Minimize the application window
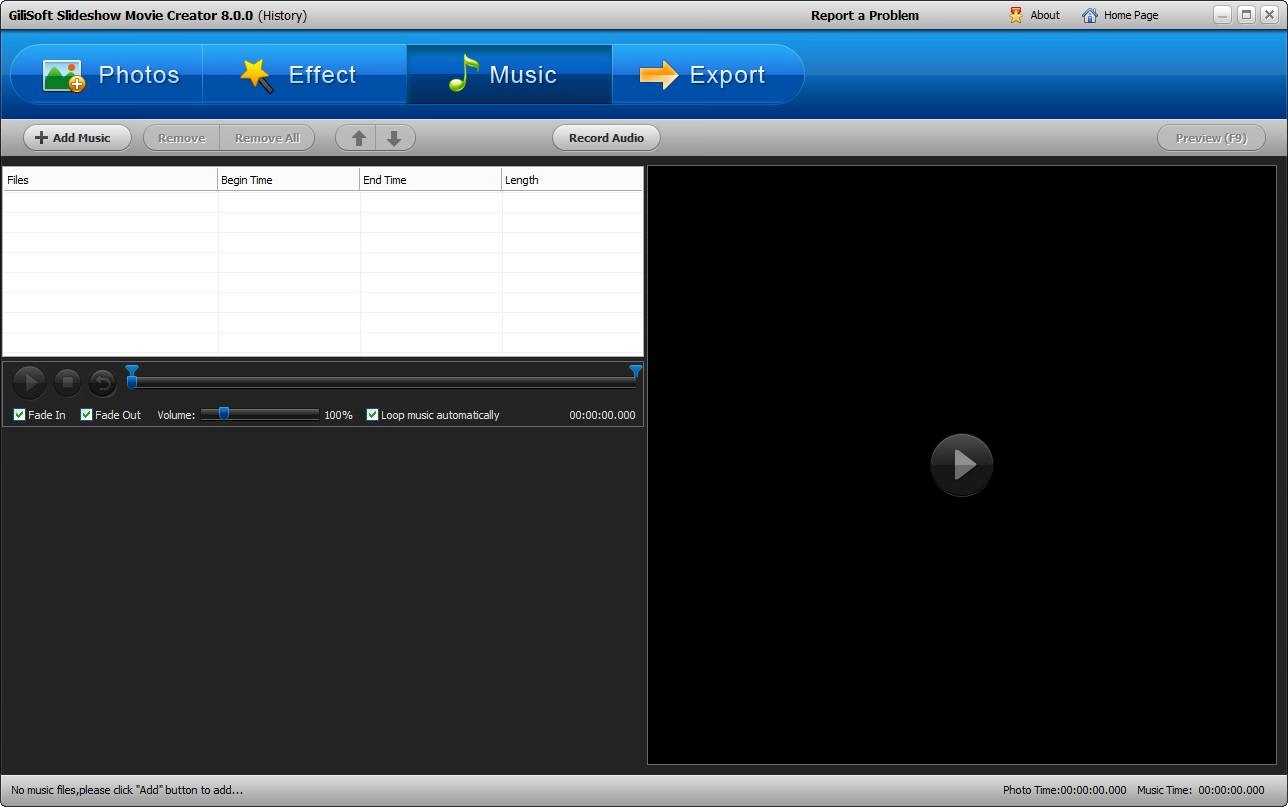 1224,14
